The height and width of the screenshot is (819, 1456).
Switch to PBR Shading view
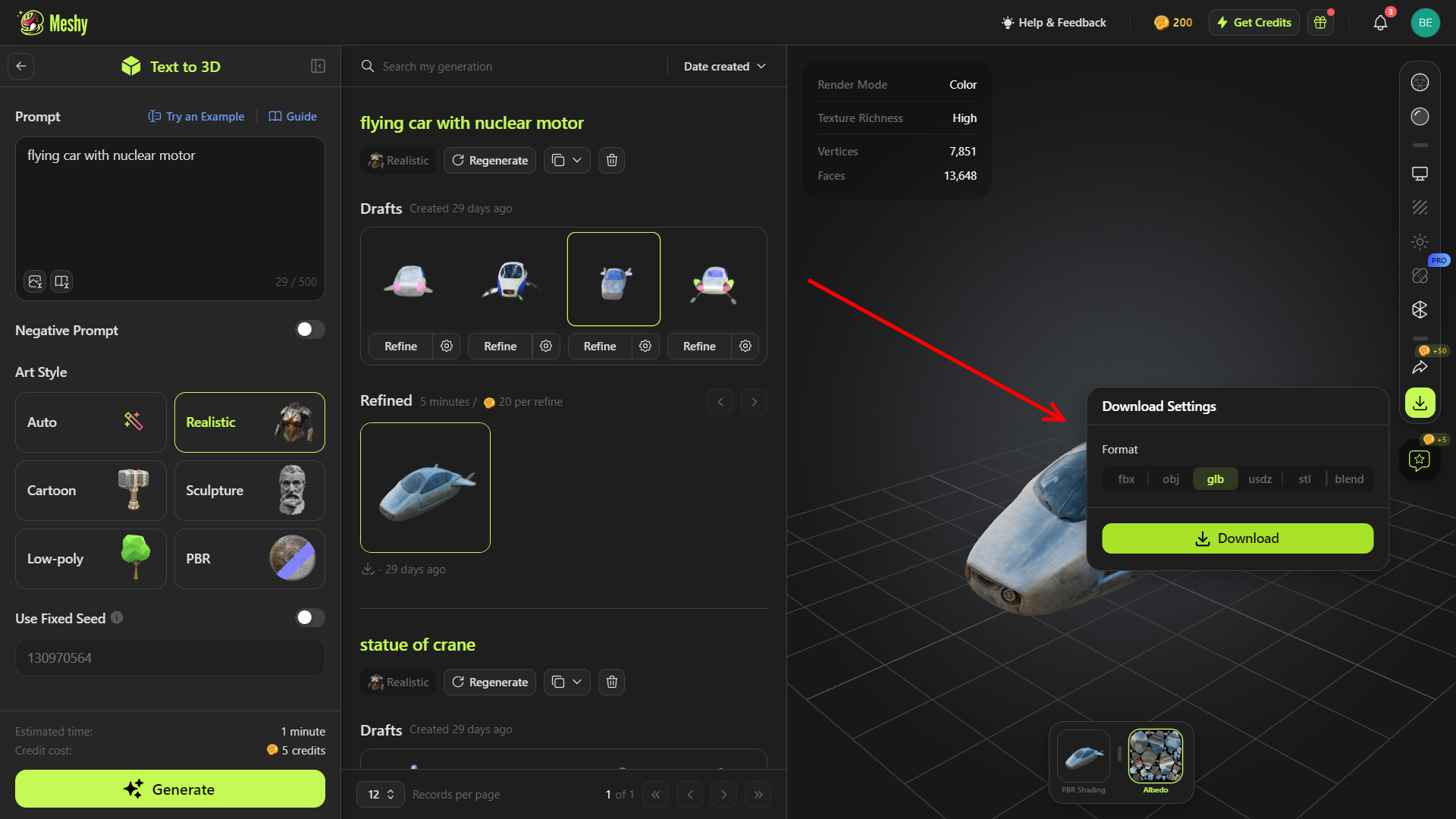pos(1083,757)
